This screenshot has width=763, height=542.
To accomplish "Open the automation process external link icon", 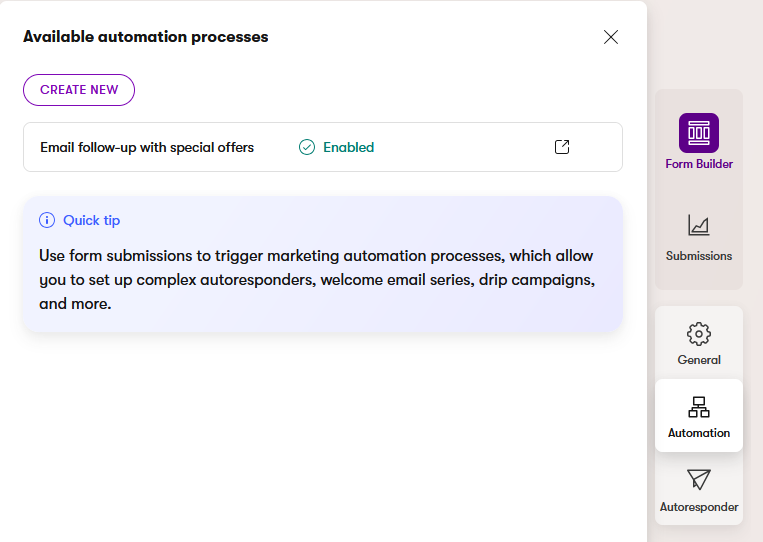I will pos(562,147).
